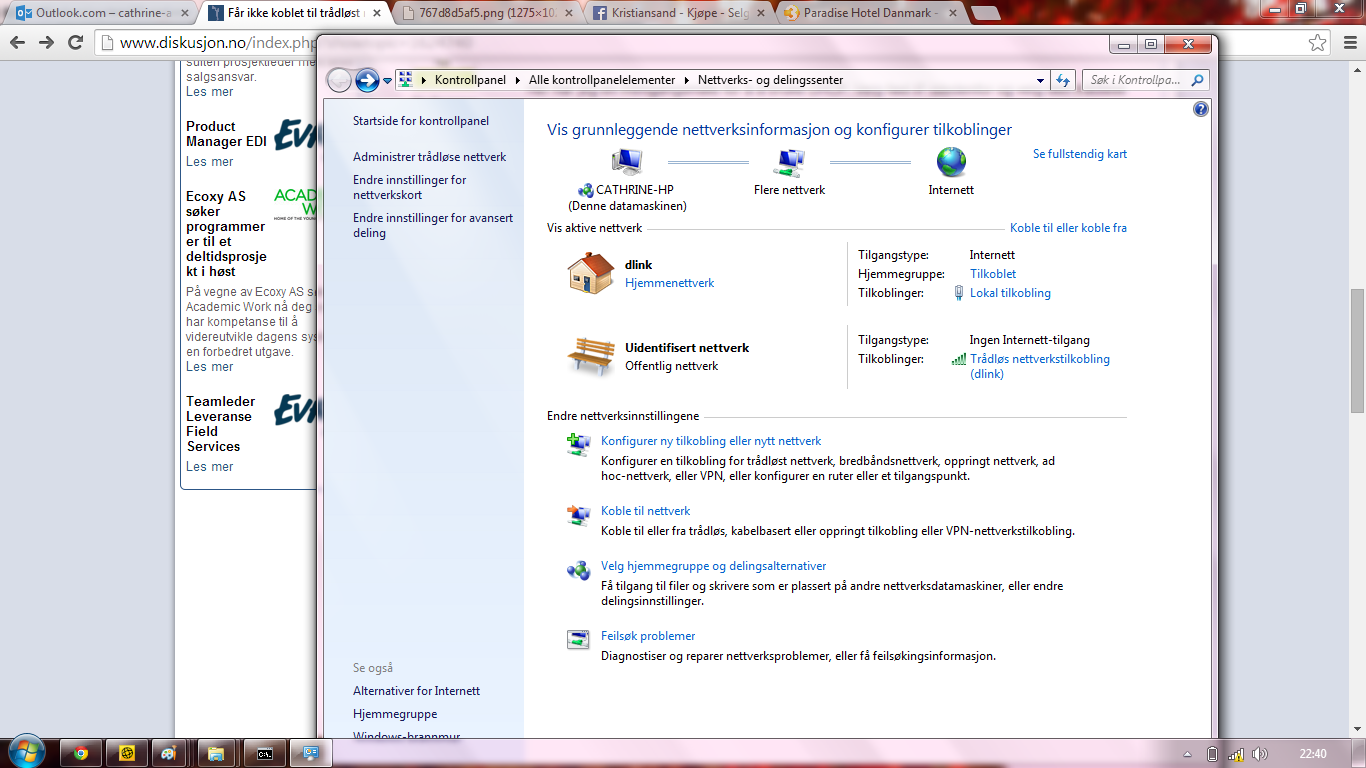Click the Windows Explorer folder taskbar icon
Viewport: 1366px width, 768px height.
coord(214,753)
